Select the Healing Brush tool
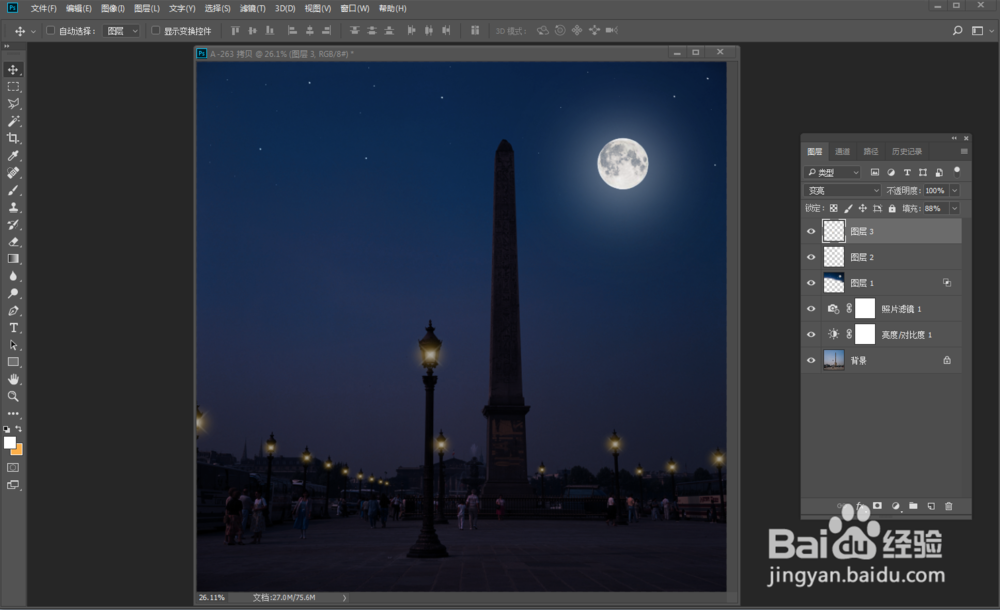1000x610 pixels. pos(13,173)
